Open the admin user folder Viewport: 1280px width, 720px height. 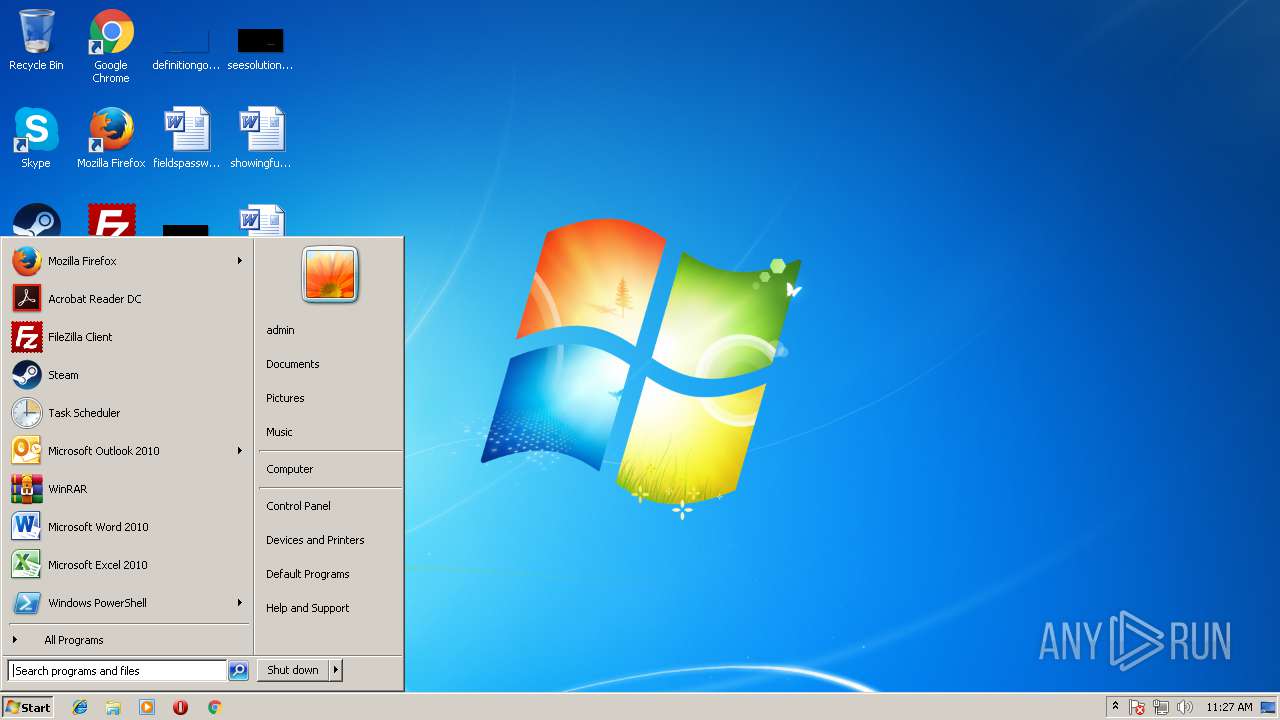click(330, 330)
